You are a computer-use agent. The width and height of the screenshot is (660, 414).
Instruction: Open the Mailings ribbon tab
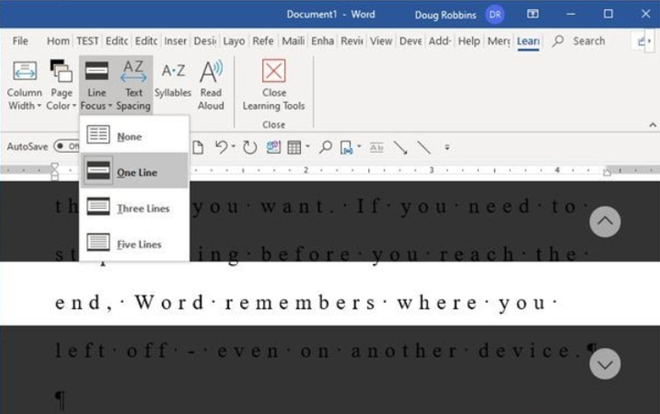coord(293,41)
